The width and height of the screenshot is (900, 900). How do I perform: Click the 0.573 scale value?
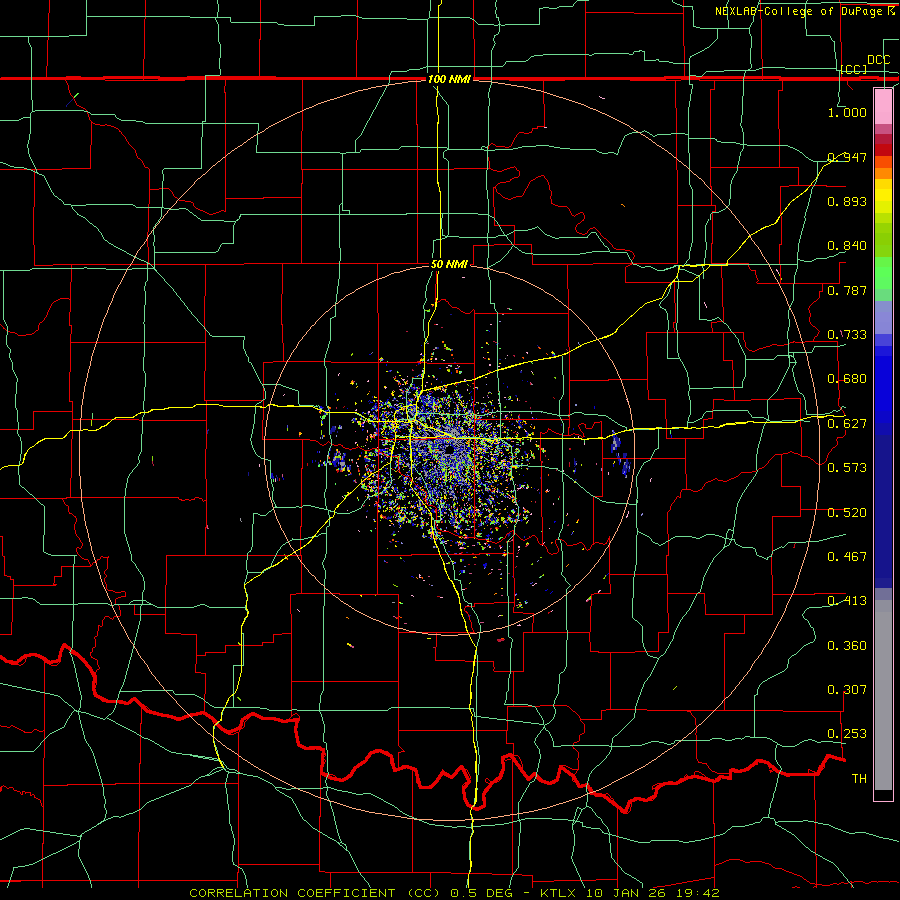(x=847, y=468)
